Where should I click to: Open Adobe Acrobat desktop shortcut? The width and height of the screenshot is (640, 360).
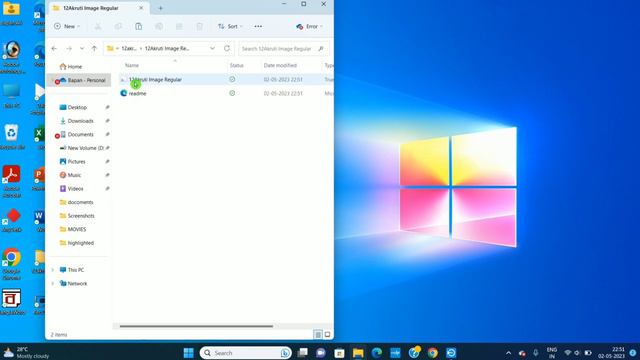pyautogui.click(x=11, y=181)
